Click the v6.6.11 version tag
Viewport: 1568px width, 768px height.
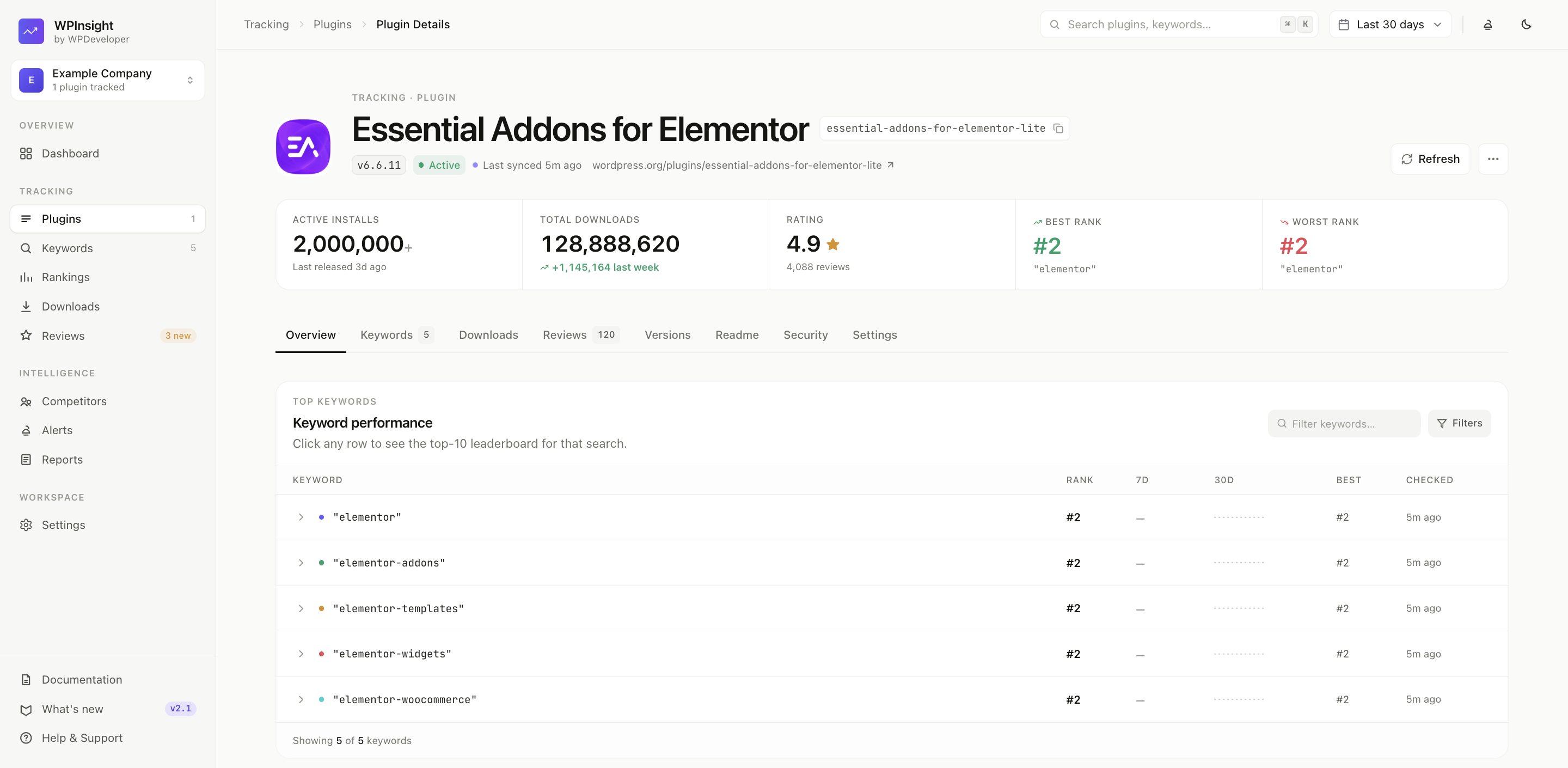pyautogui.click(x=378, y=165)
